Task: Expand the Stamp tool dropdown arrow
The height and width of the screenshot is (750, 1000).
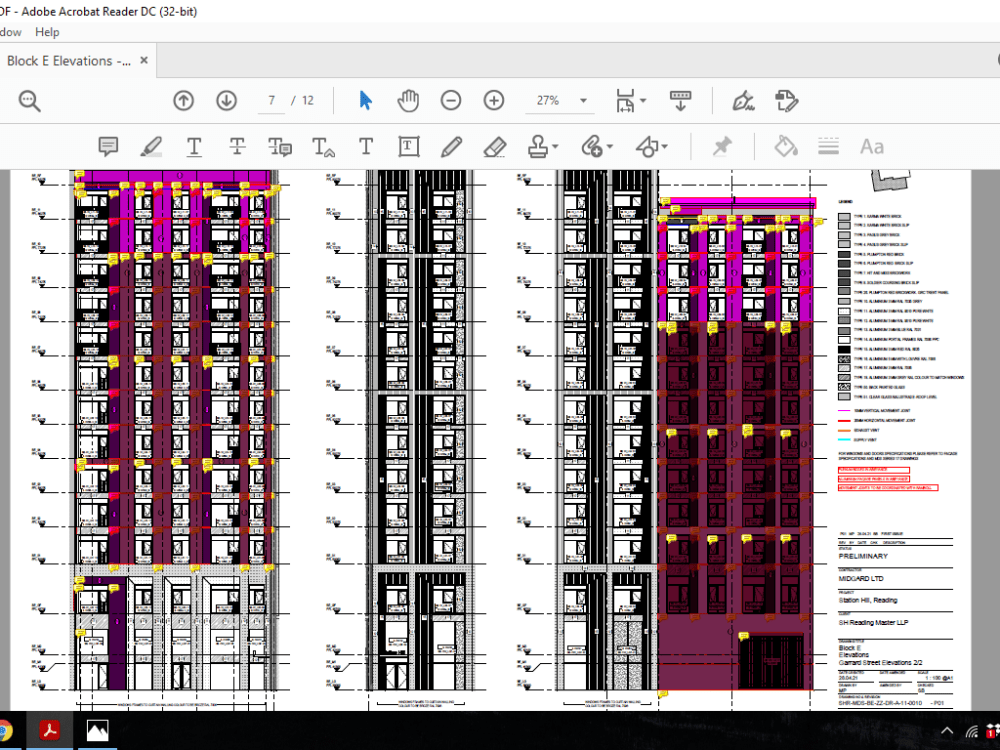Action: [x=555, y=147]
